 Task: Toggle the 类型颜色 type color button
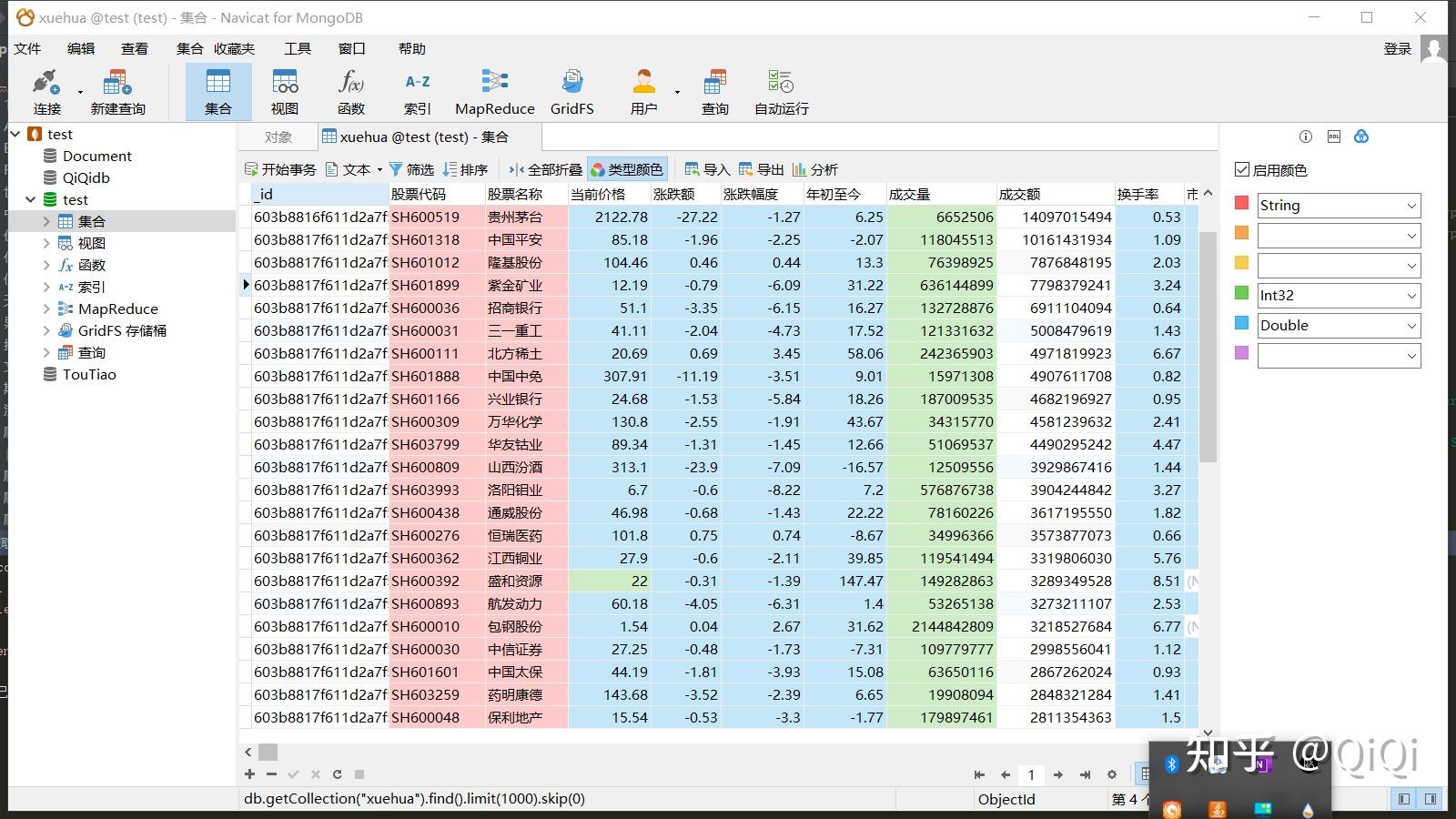click(627, 169)
